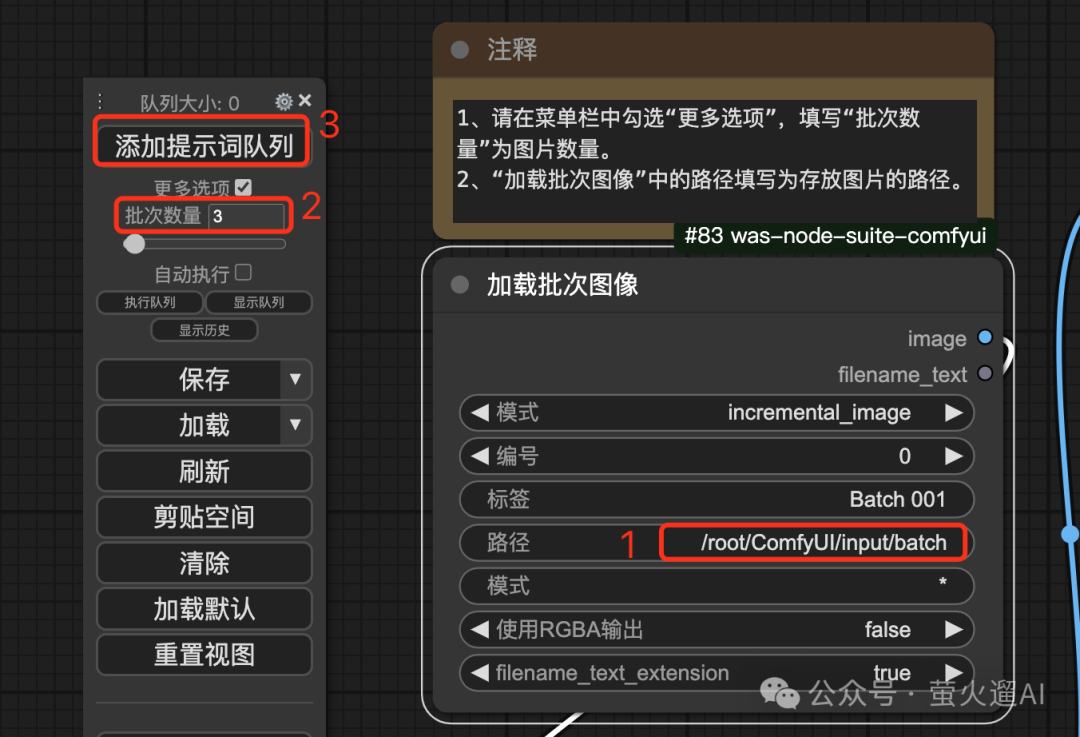Viewport: 1080px width, 737px height.
Task: Click the panel drag handle dots
Action: click(x=100, y=101)
